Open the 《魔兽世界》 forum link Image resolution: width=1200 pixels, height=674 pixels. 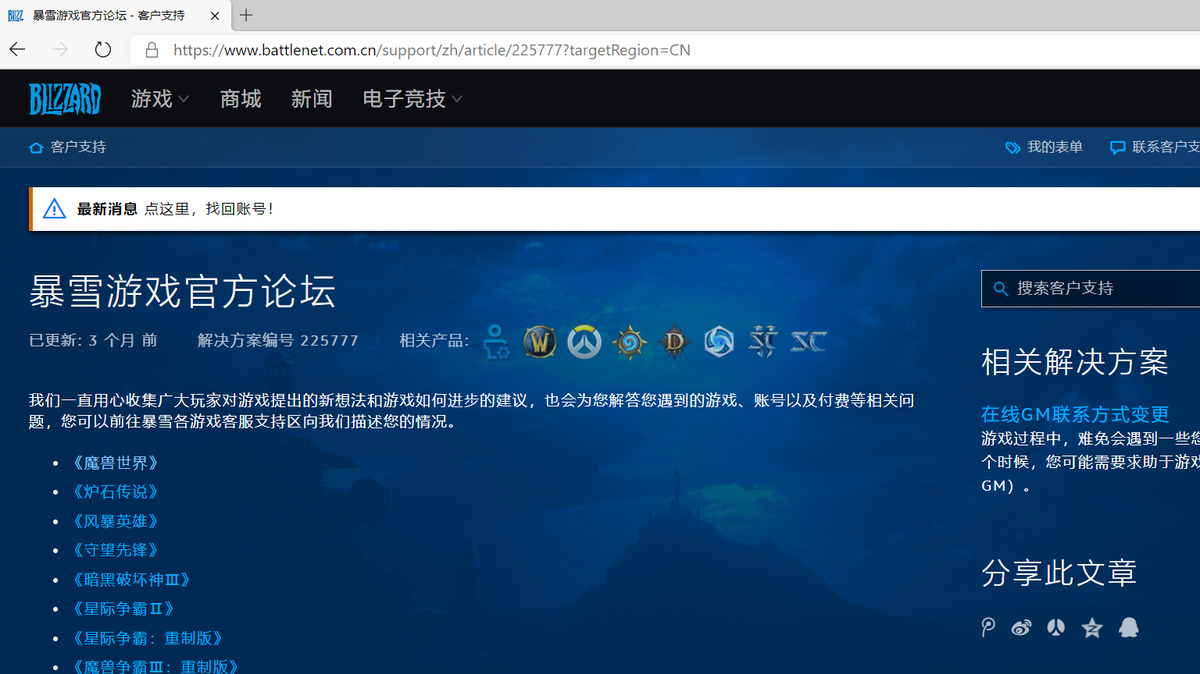point(116,463)
